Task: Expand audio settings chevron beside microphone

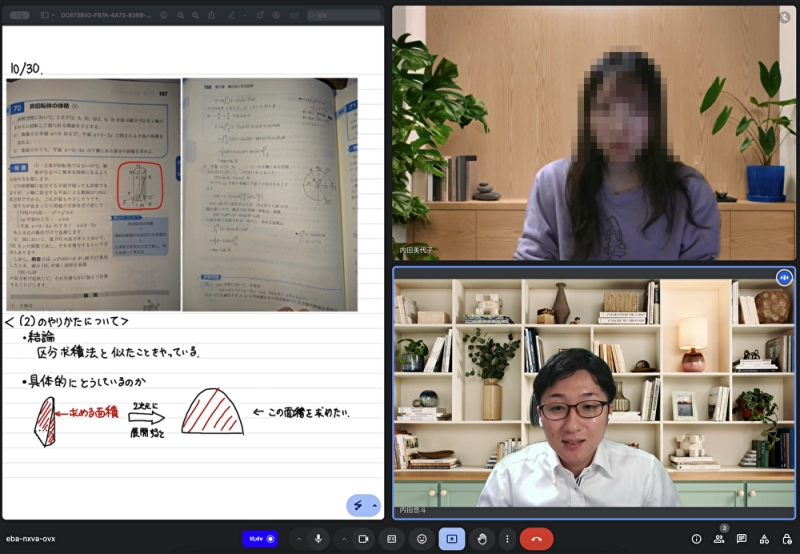Action: click(x=299, y=539)
